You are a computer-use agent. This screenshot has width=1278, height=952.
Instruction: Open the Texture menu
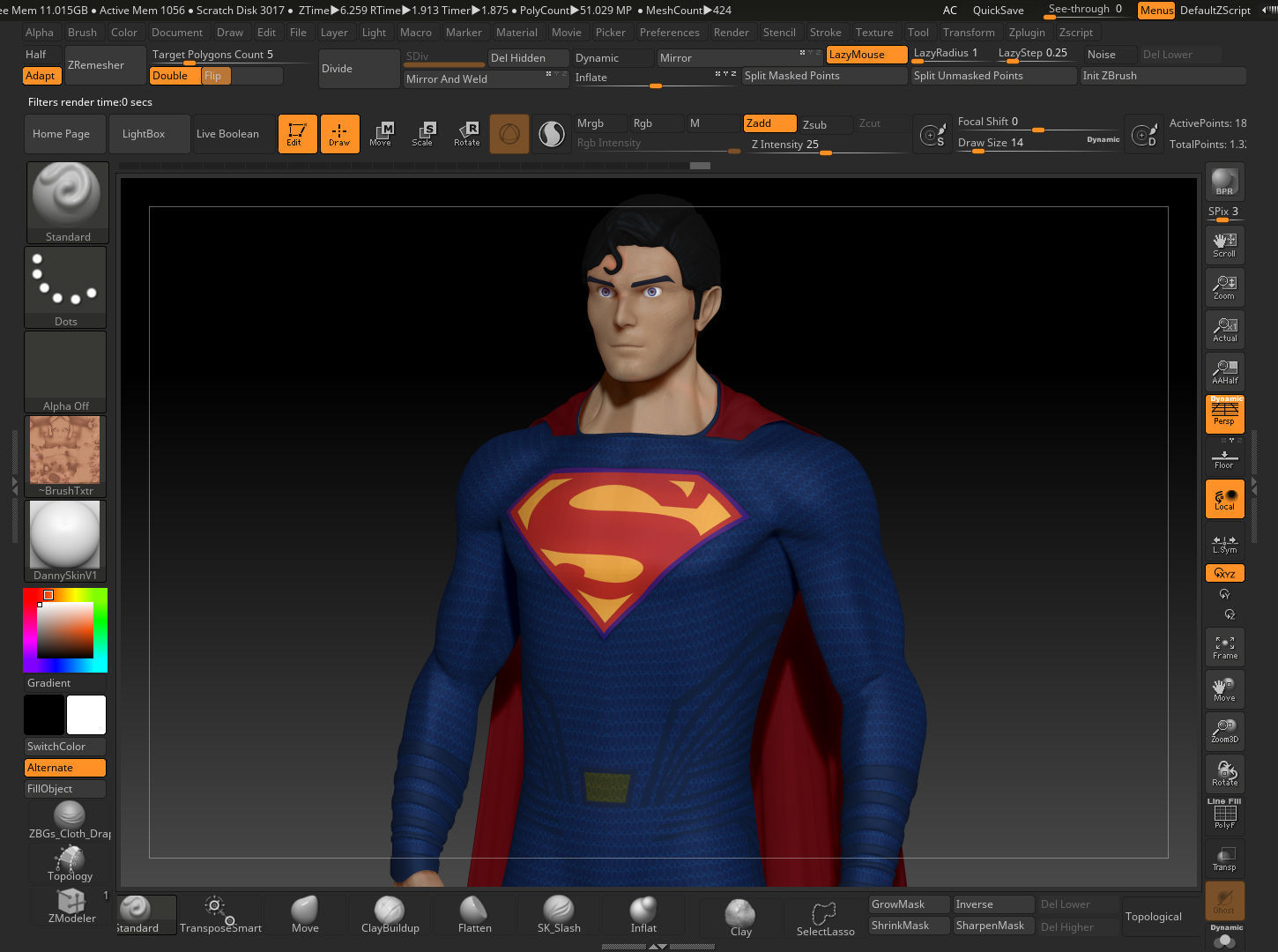pos(874,33)
